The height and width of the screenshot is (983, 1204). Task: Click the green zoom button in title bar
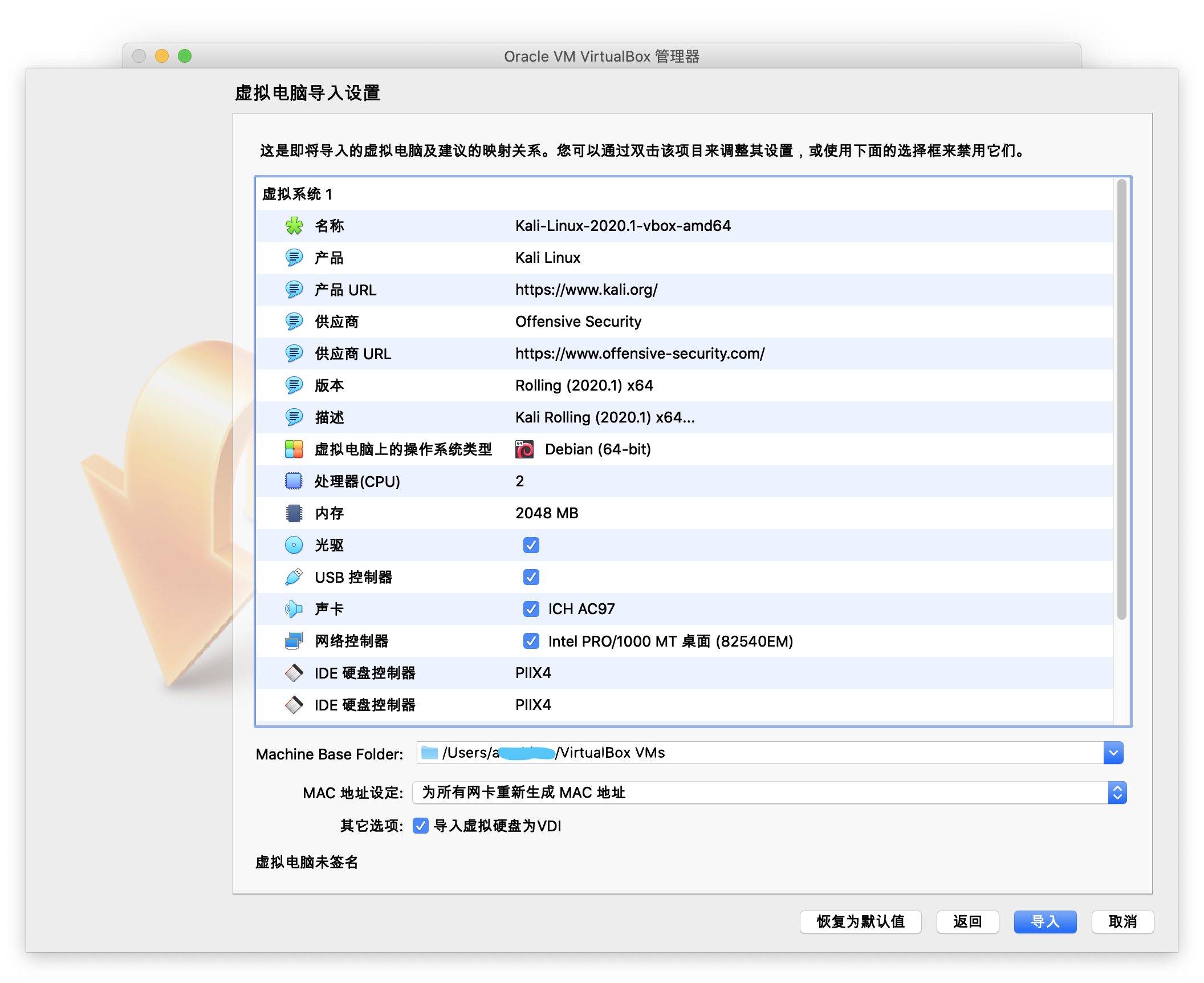(x=185, y=56)
